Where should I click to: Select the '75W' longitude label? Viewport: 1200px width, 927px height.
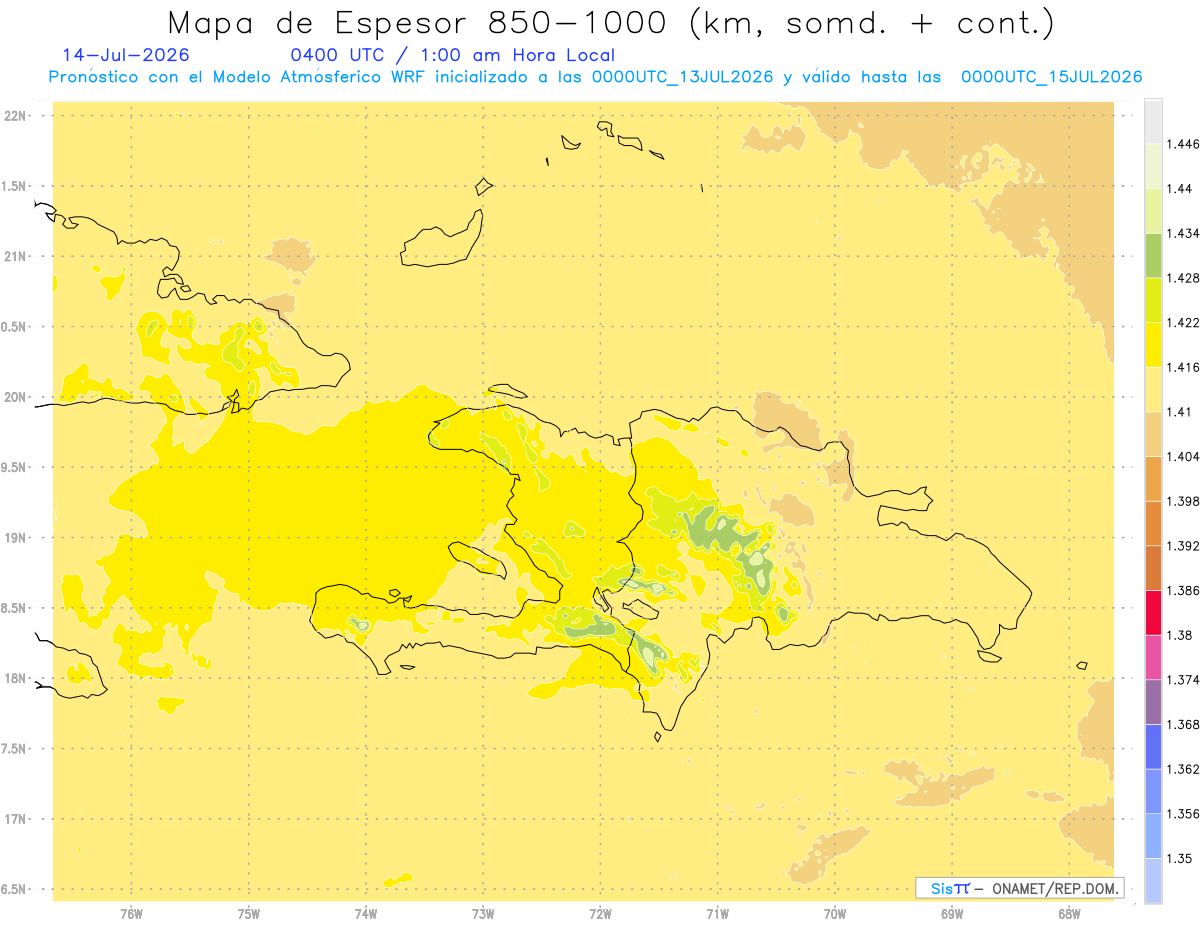tap(248, 915)
